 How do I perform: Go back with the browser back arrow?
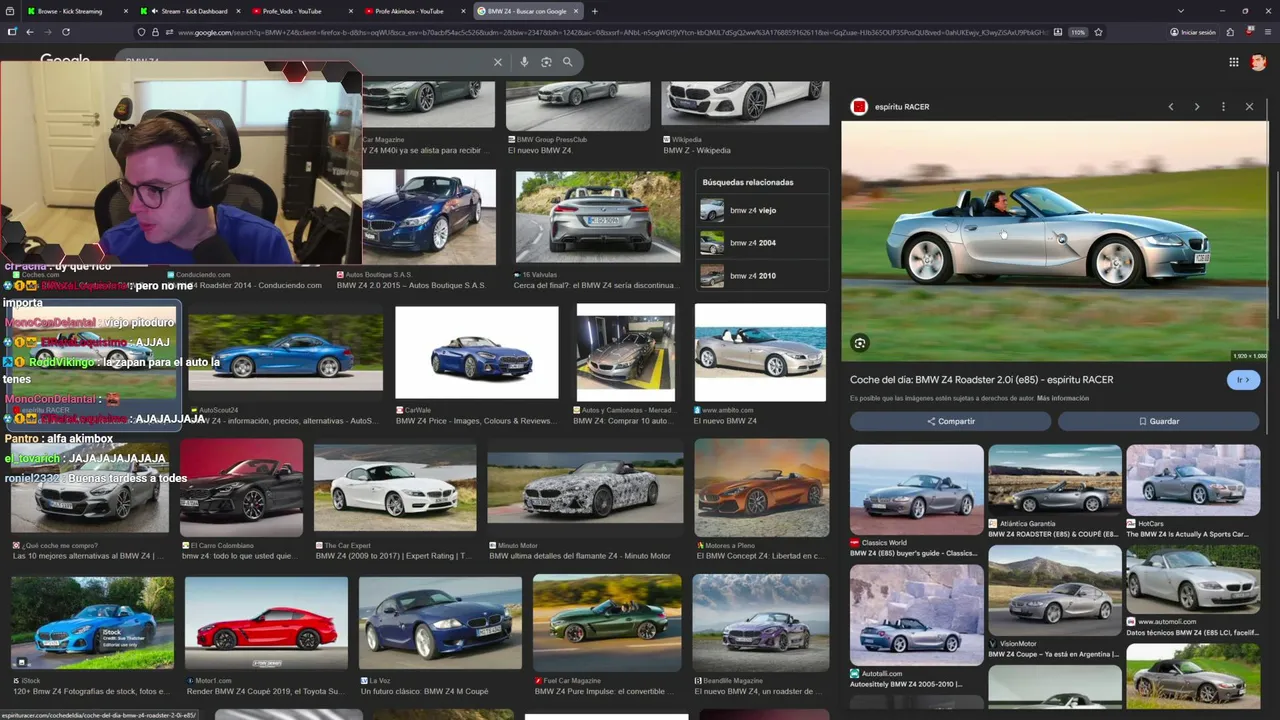click(x=30, y=32)
